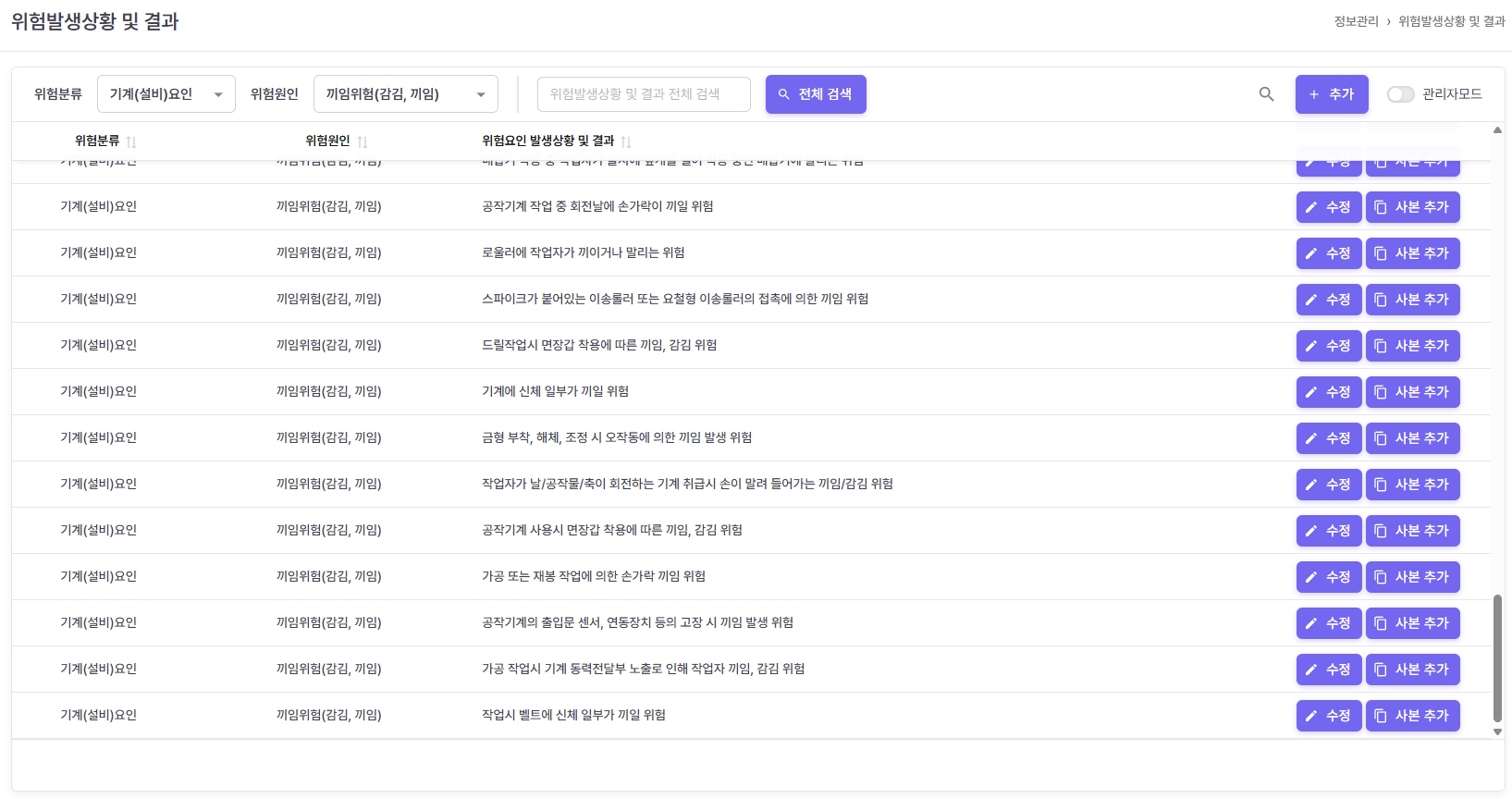The image size is (1512, 799).
Task: Click the magnifier search icon beside 추가 button
Action: tap(1266, 94)
